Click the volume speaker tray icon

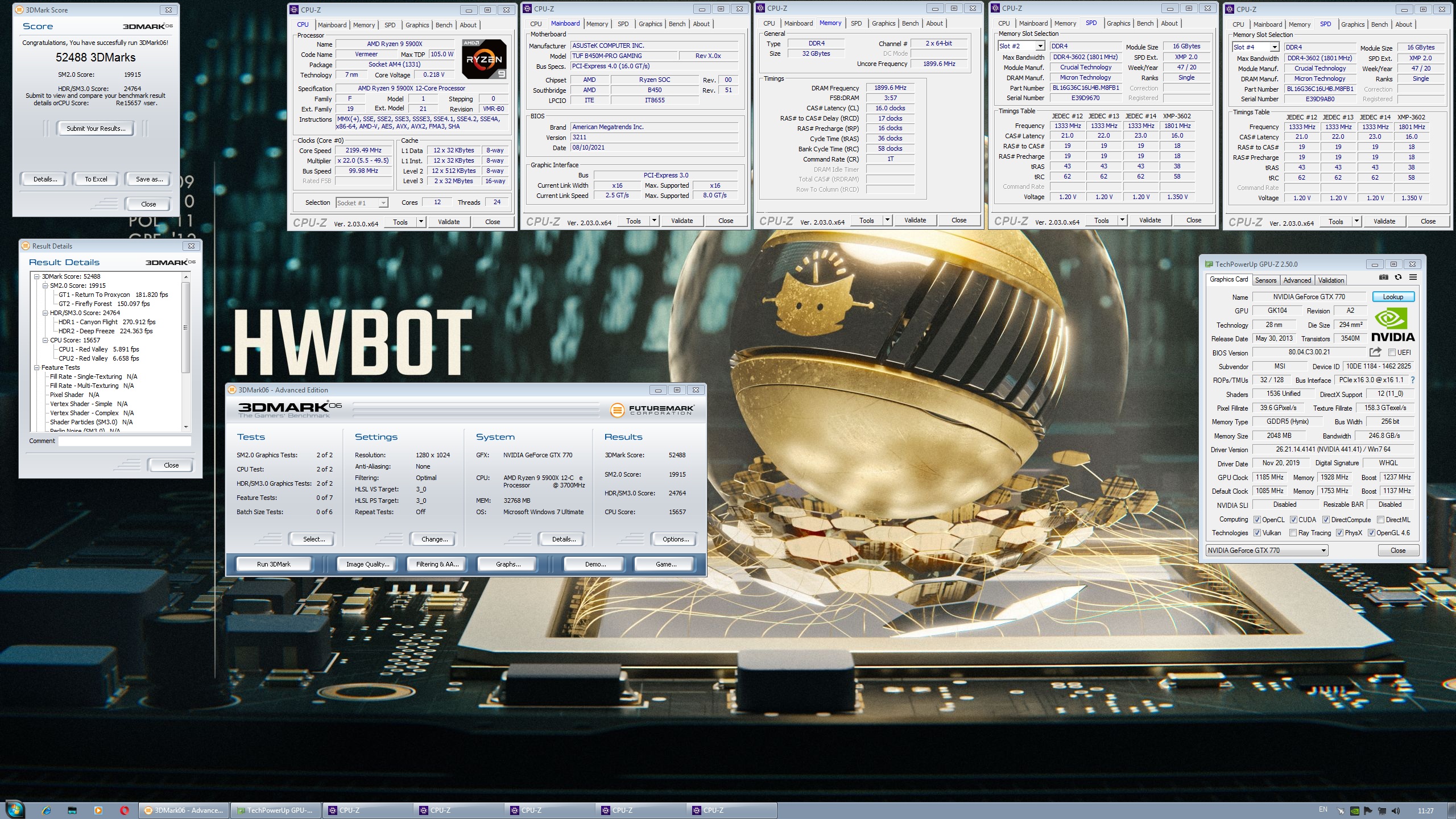coord(1395,811)
